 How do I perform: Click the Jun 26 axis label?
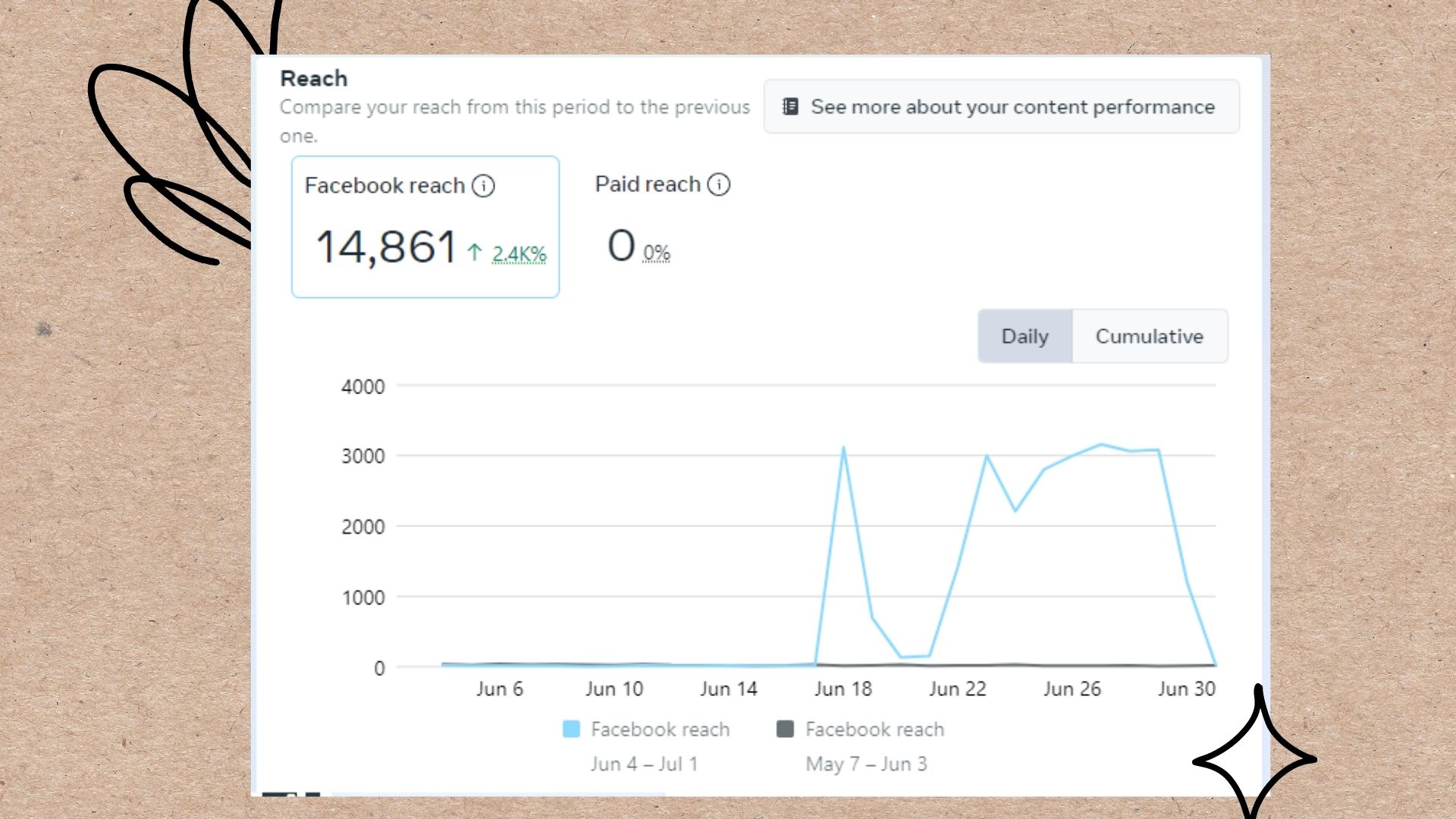click(x=1072, y=689)
